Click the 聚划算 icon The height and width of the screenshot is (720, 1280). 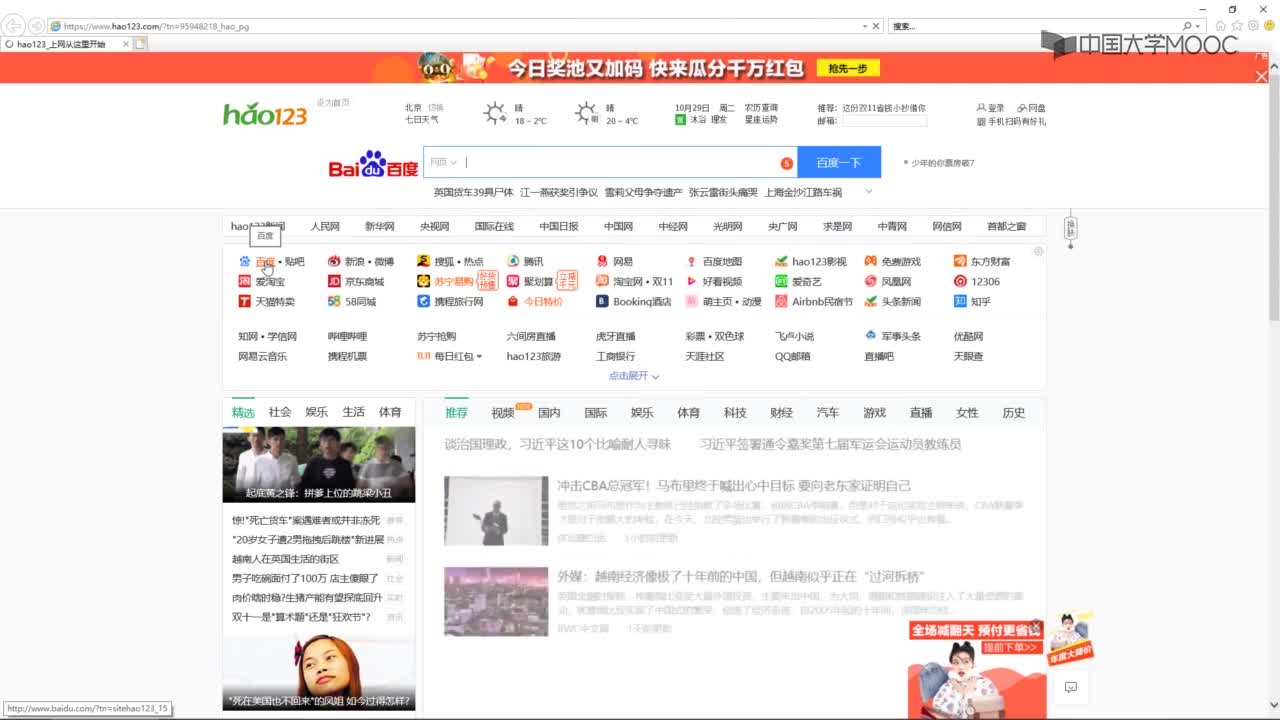tap(513, 281)
